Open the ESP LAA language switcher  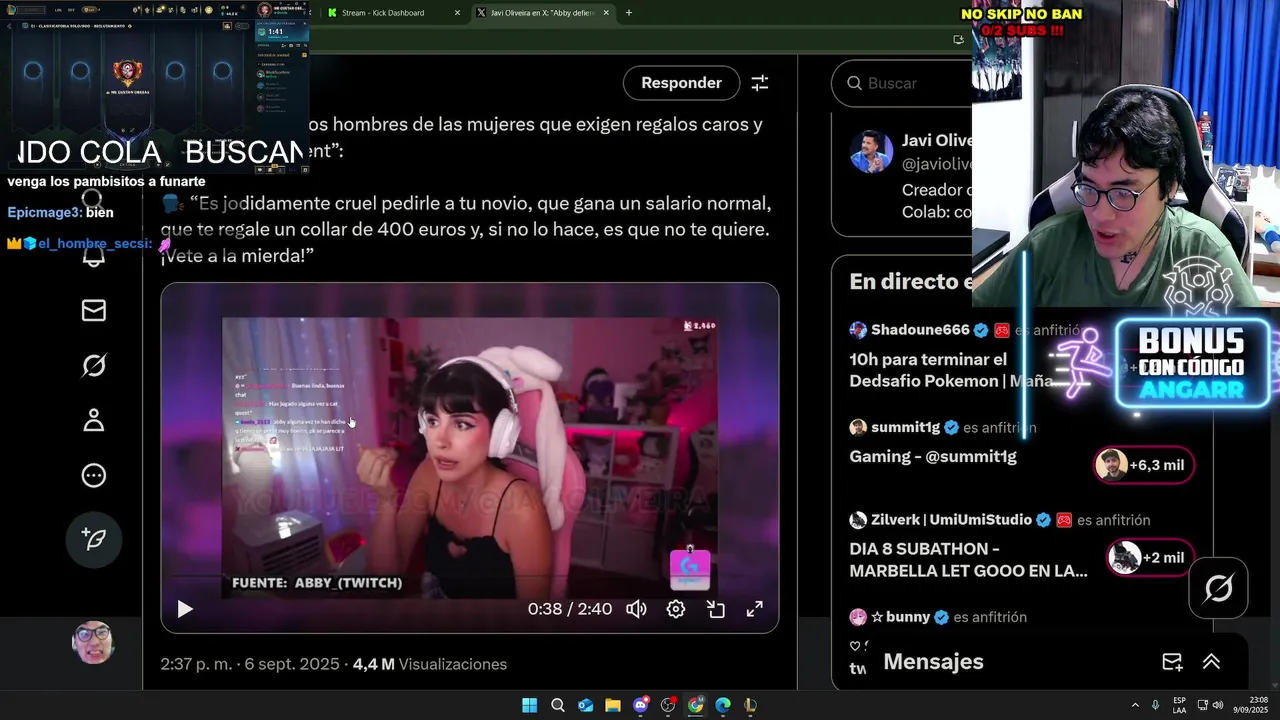coord(1180,705)
